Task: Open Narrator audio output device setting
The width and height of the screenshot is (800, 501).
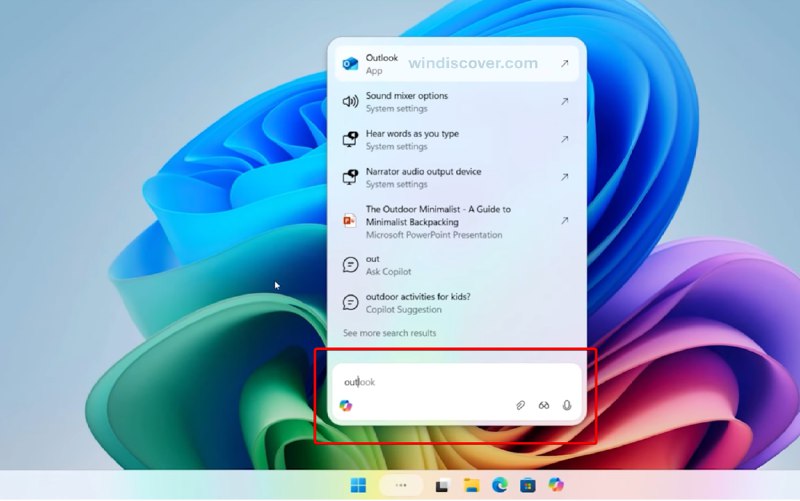Action: tap(456, 177)
